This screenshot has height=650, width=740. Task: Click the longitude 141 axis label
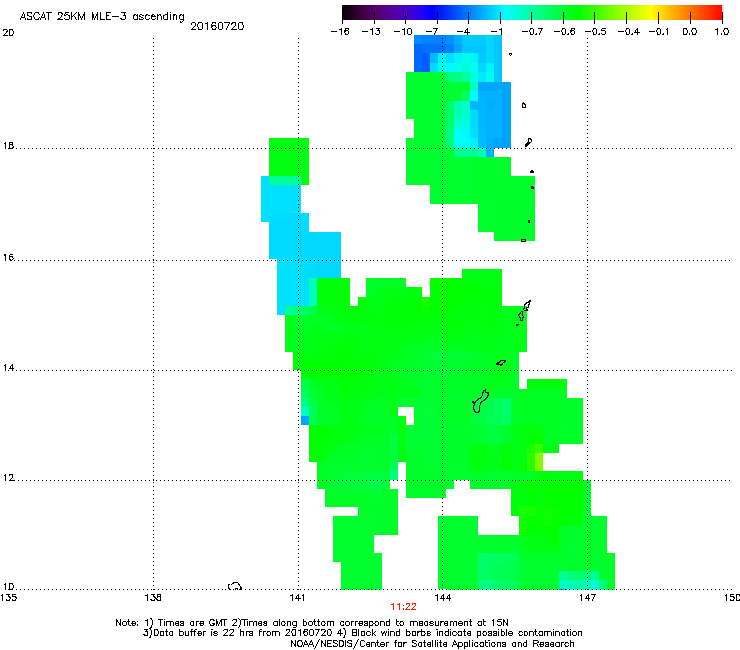click(298, 598)
